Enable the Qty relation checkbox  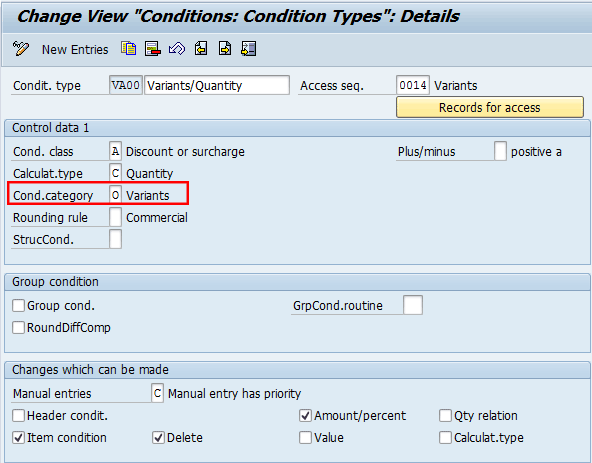click(x=445, y=416)
